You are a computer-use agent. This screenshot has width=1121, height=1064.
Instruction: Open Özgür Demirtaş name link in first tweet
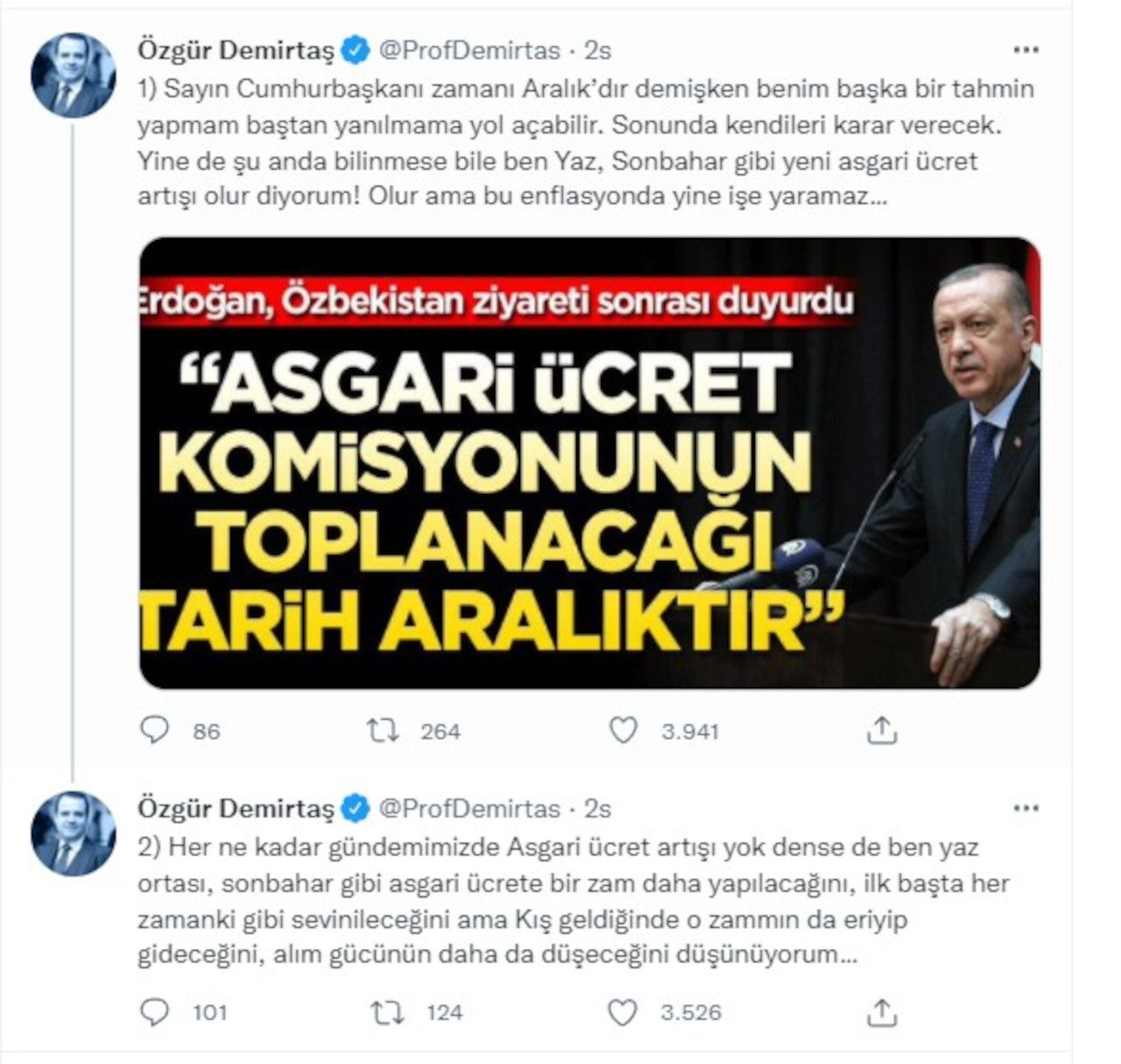(236, 51)
